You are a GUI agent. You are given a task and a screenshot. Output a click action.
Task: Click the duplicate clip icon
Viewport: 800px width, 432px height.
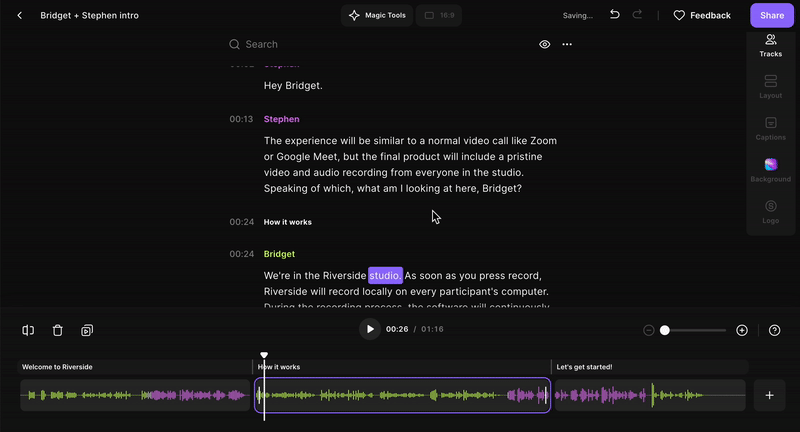87,331
